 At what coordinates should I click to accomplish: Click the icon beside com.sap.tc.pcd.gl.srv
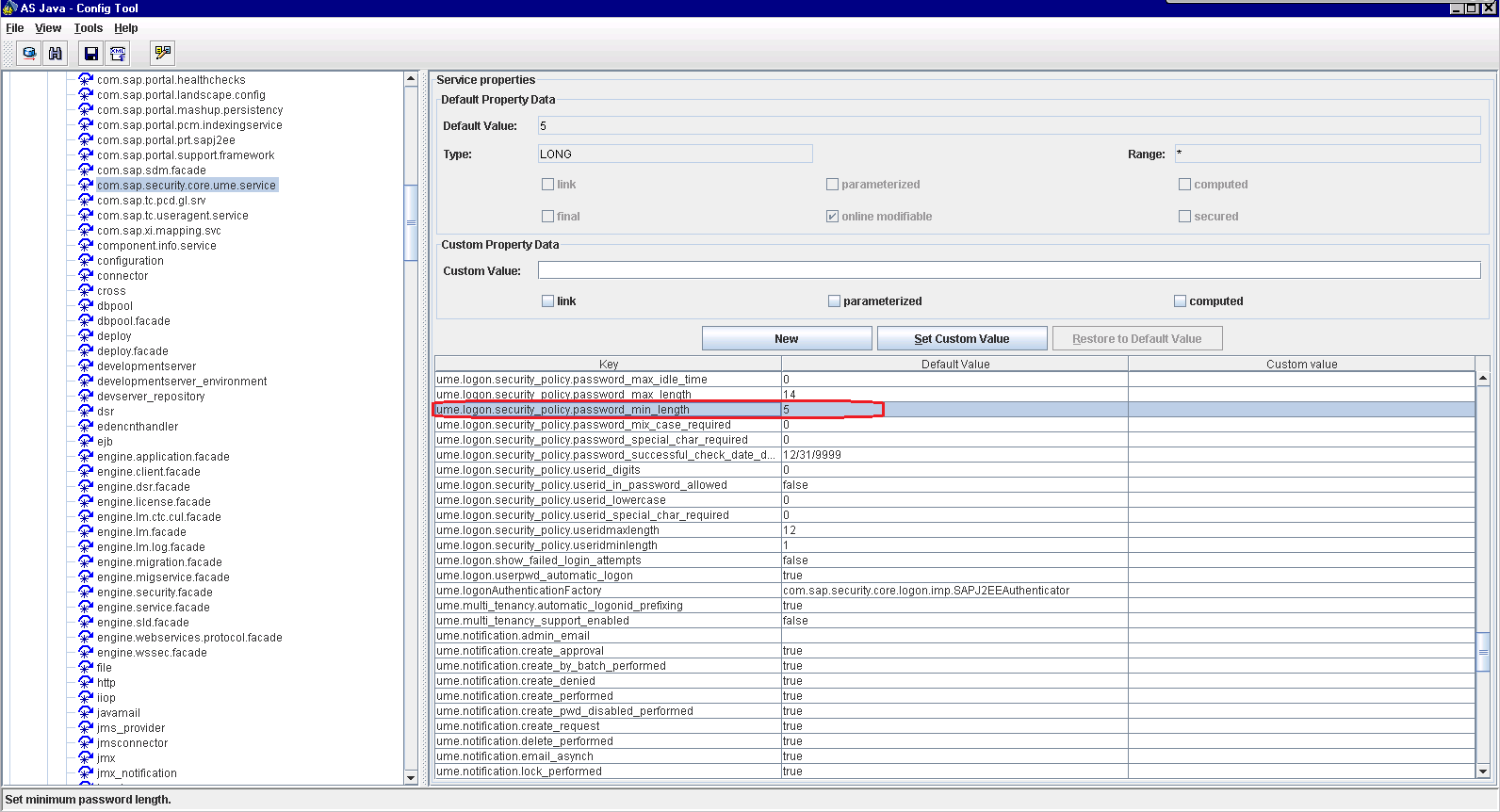[86, 200]
